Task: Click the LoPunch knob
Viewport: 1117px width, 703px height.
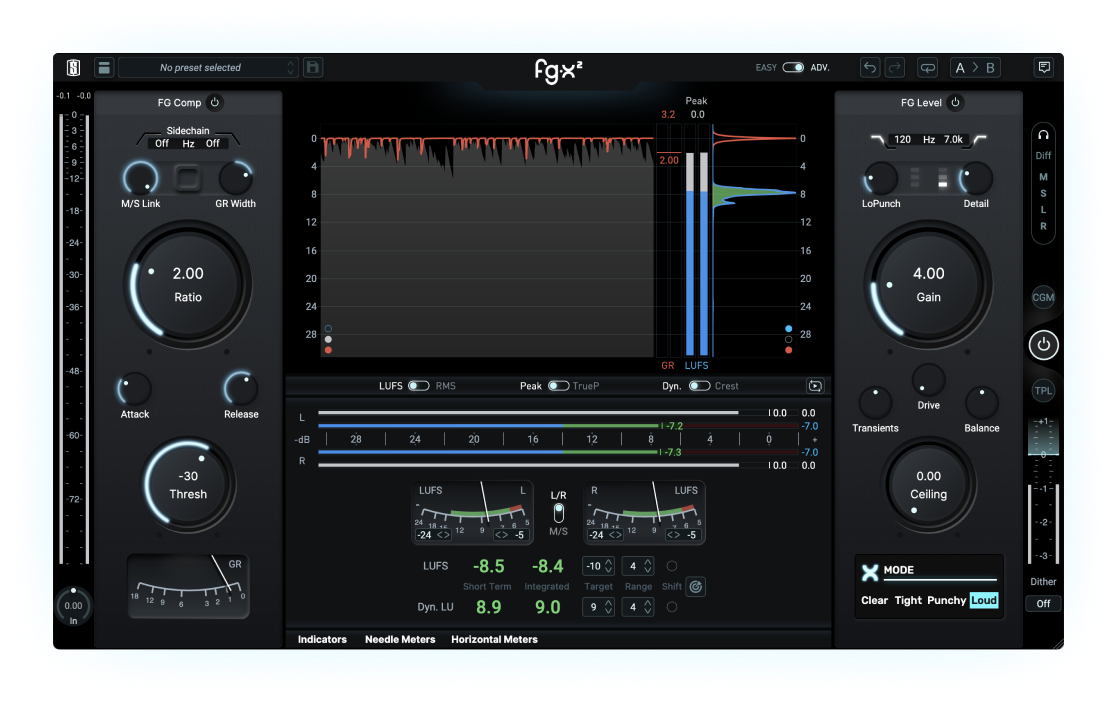Action: (x=880, y=179)
